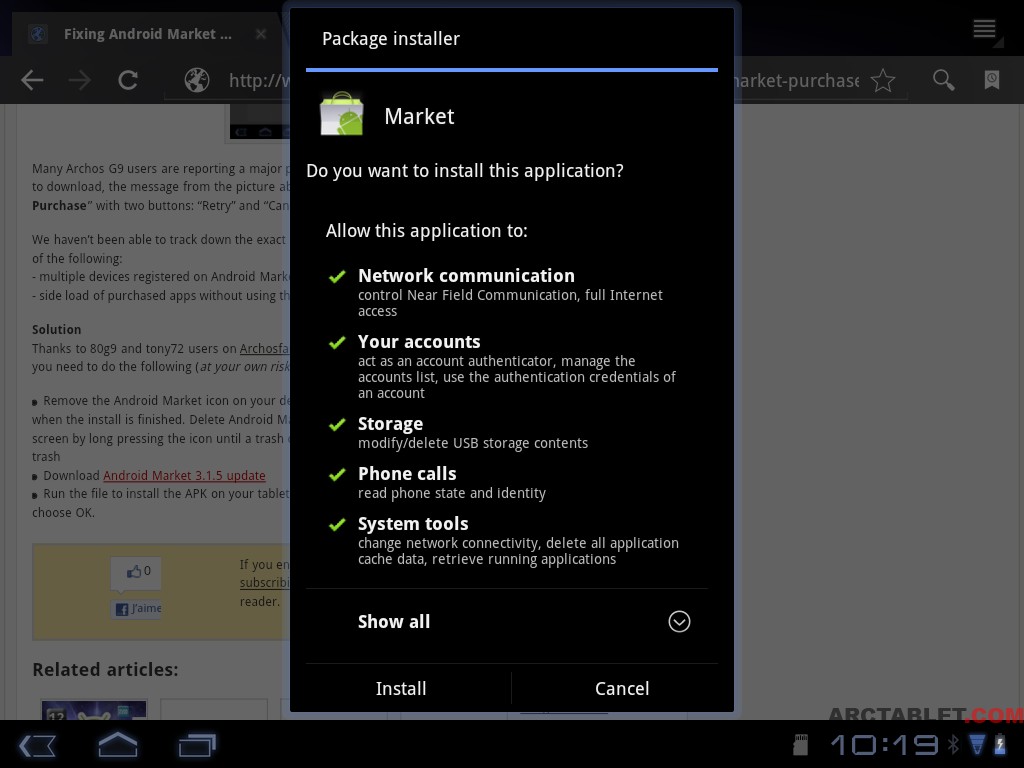Select Network communication permission heading

[466, 276]
